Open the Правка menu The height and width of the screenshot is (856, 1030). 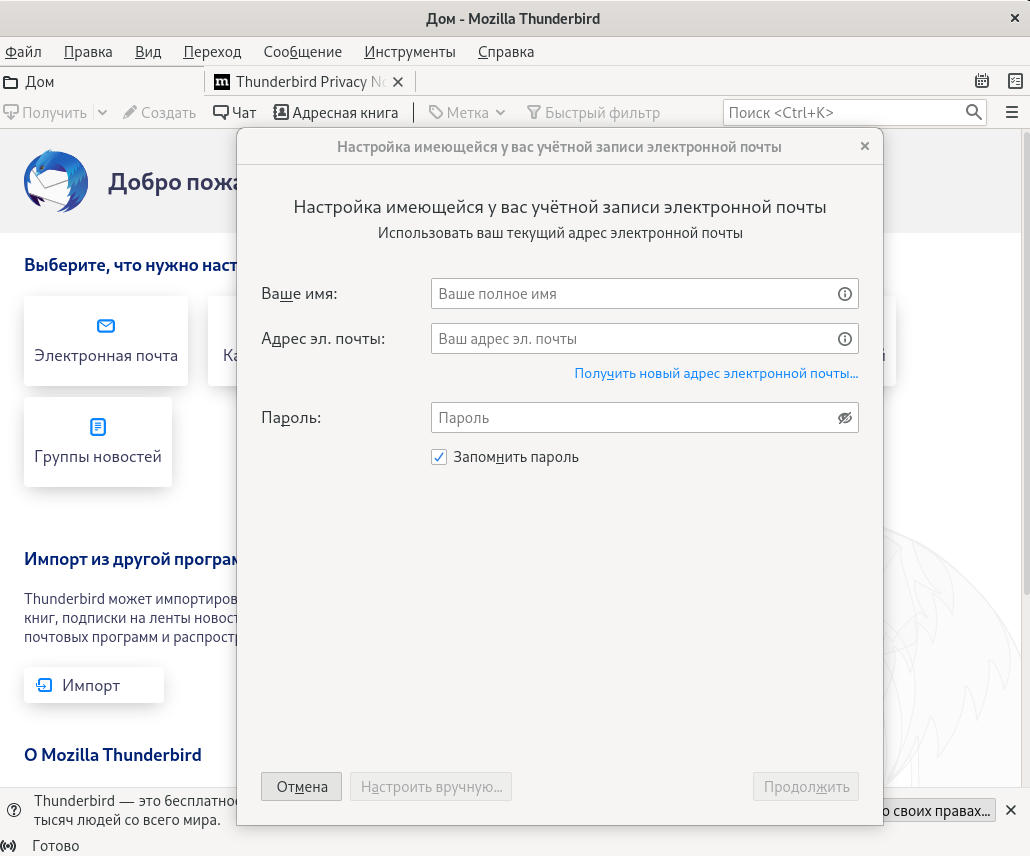point(88,51)
